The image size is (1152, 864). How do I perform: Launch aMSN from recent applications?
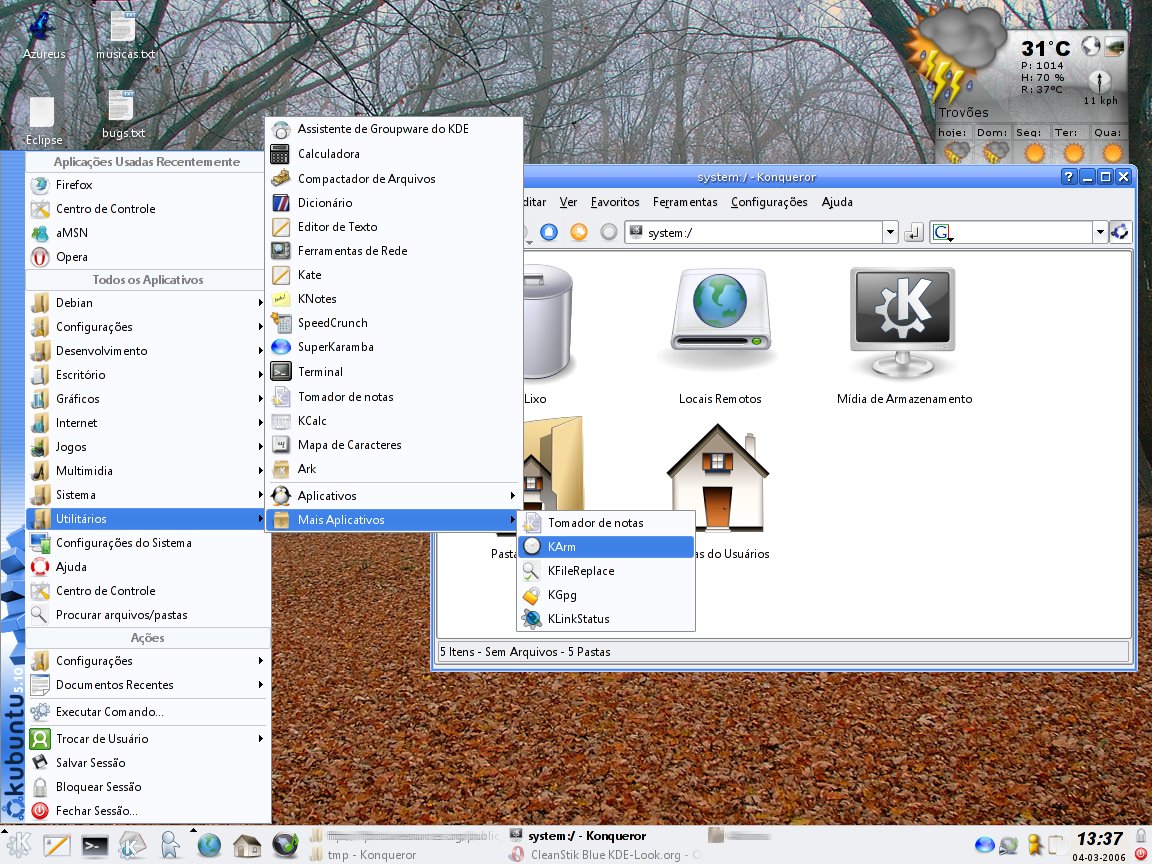(x=145, y=233)
